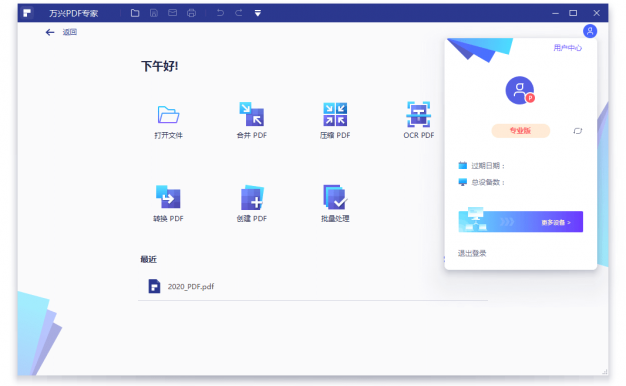The width and height of the screenshot is (626, 386).
Task: Click the undo arrow in title bar
Action: (x=220, y=13)
